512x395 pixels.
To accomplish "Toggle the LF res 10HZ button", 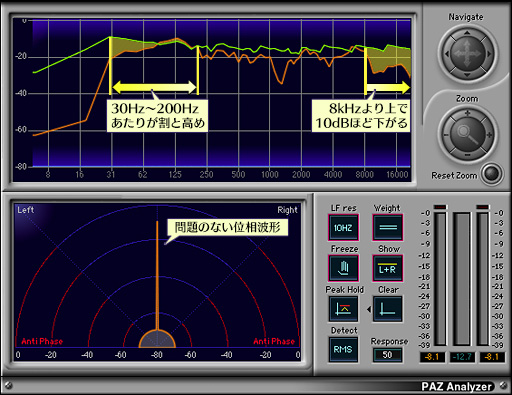I will (x=343, y=228).
